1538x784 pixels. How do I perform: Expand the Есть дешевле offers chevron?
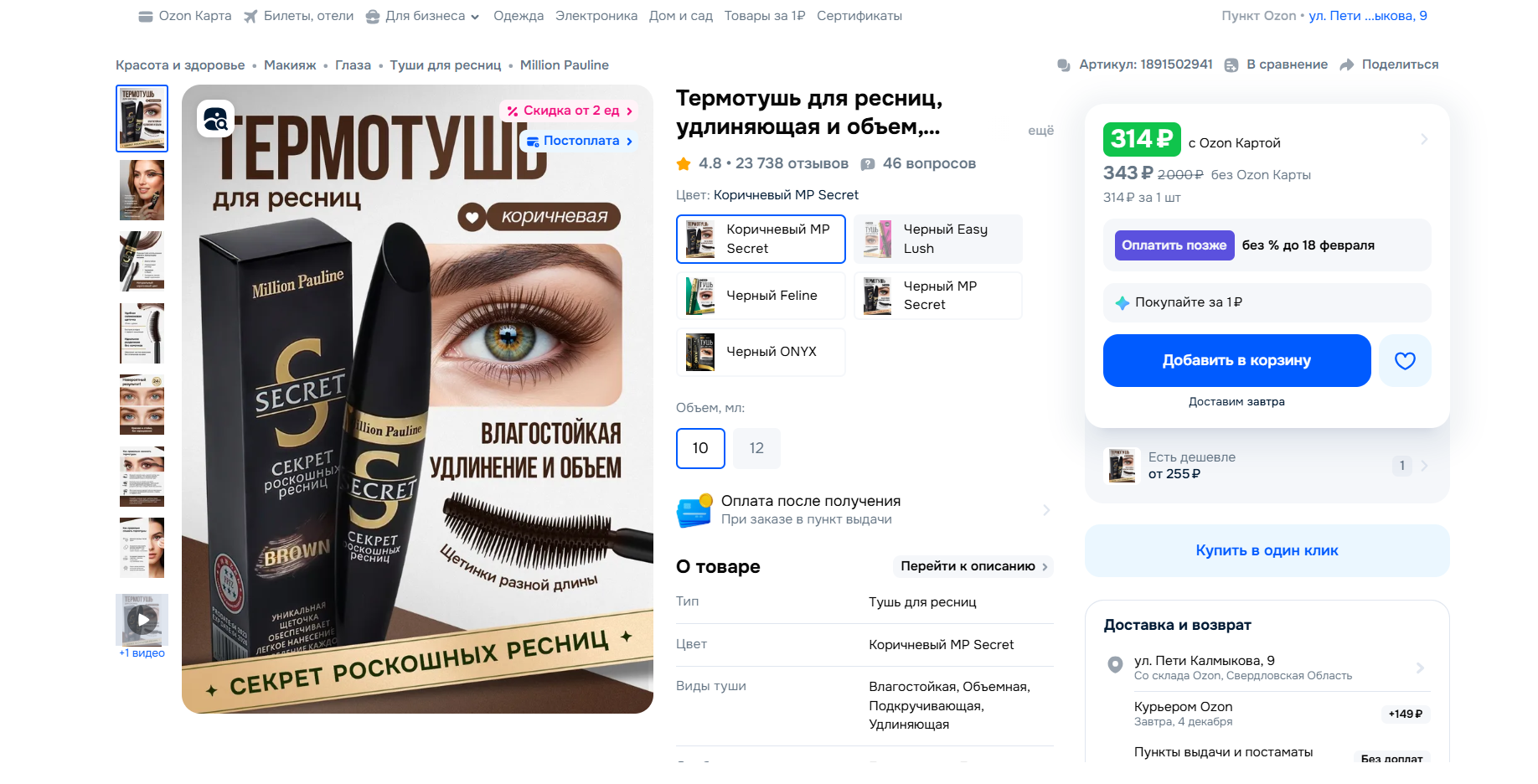point(1424,466)
